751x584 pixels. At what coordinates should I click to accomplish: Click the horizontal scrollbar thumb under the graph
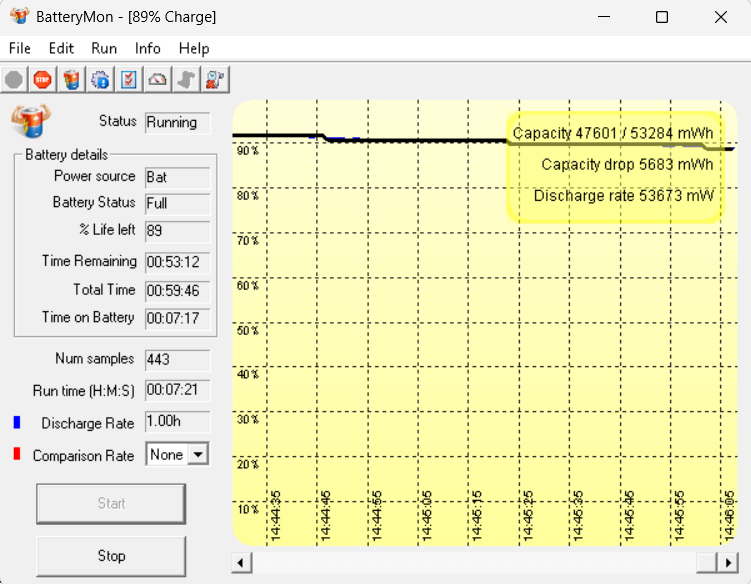coord(707,562)
